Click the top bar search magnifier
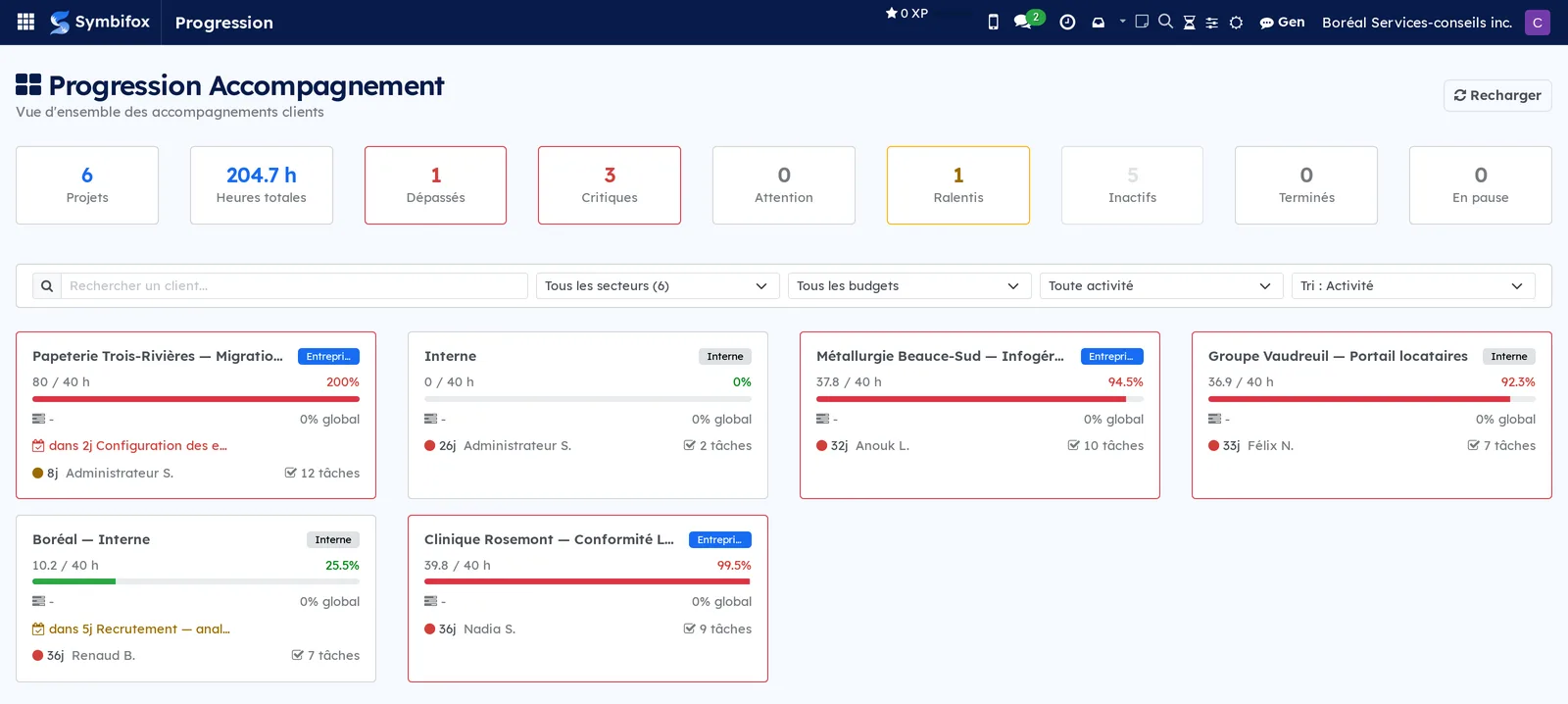Image resolution: width=1568 pixels, height=704 pixels. click(1165, 21)
